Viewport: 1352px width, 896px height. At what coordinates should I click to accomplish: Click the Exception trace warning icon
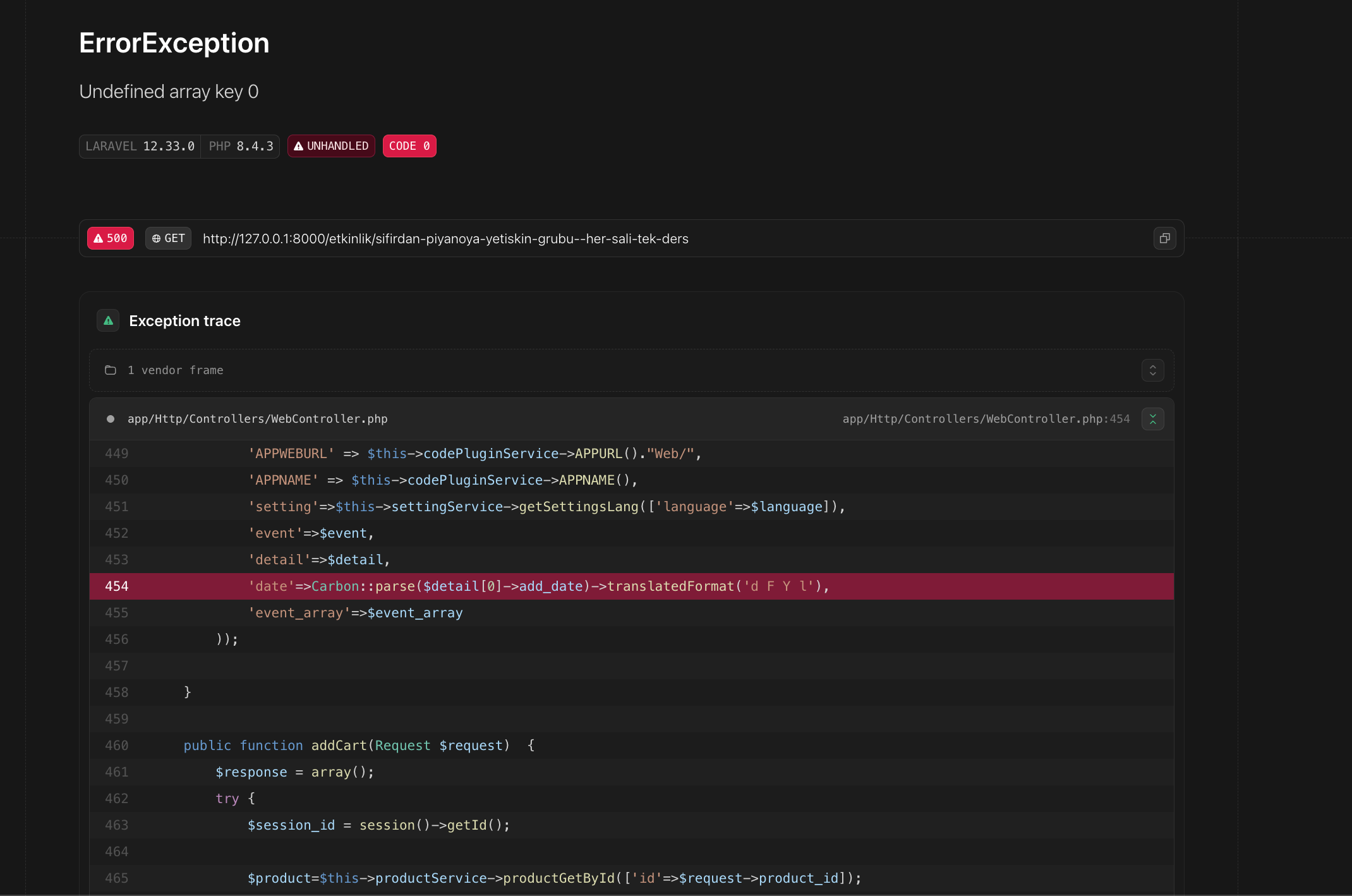pyautogui.click(x=108, y=321)
